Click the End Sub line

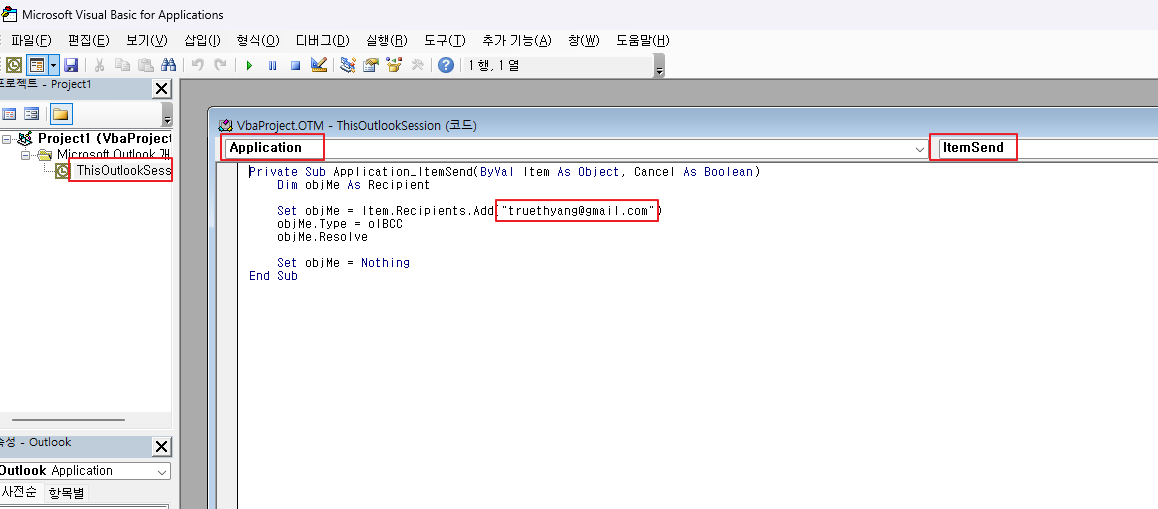coord(273,276)
